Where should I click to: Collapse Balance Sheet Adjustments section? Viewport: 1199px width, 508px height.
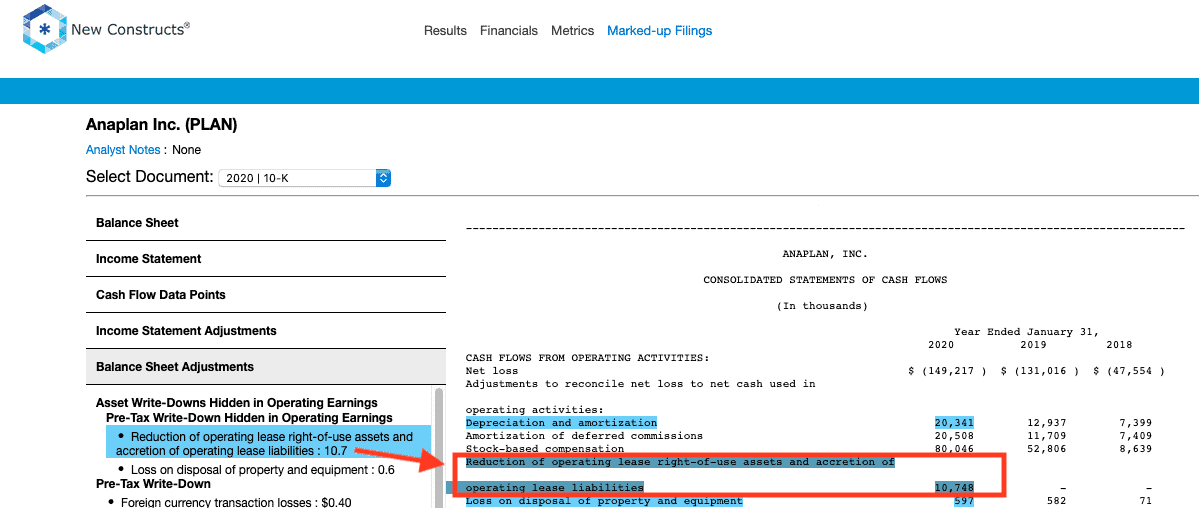pos(265,366)
